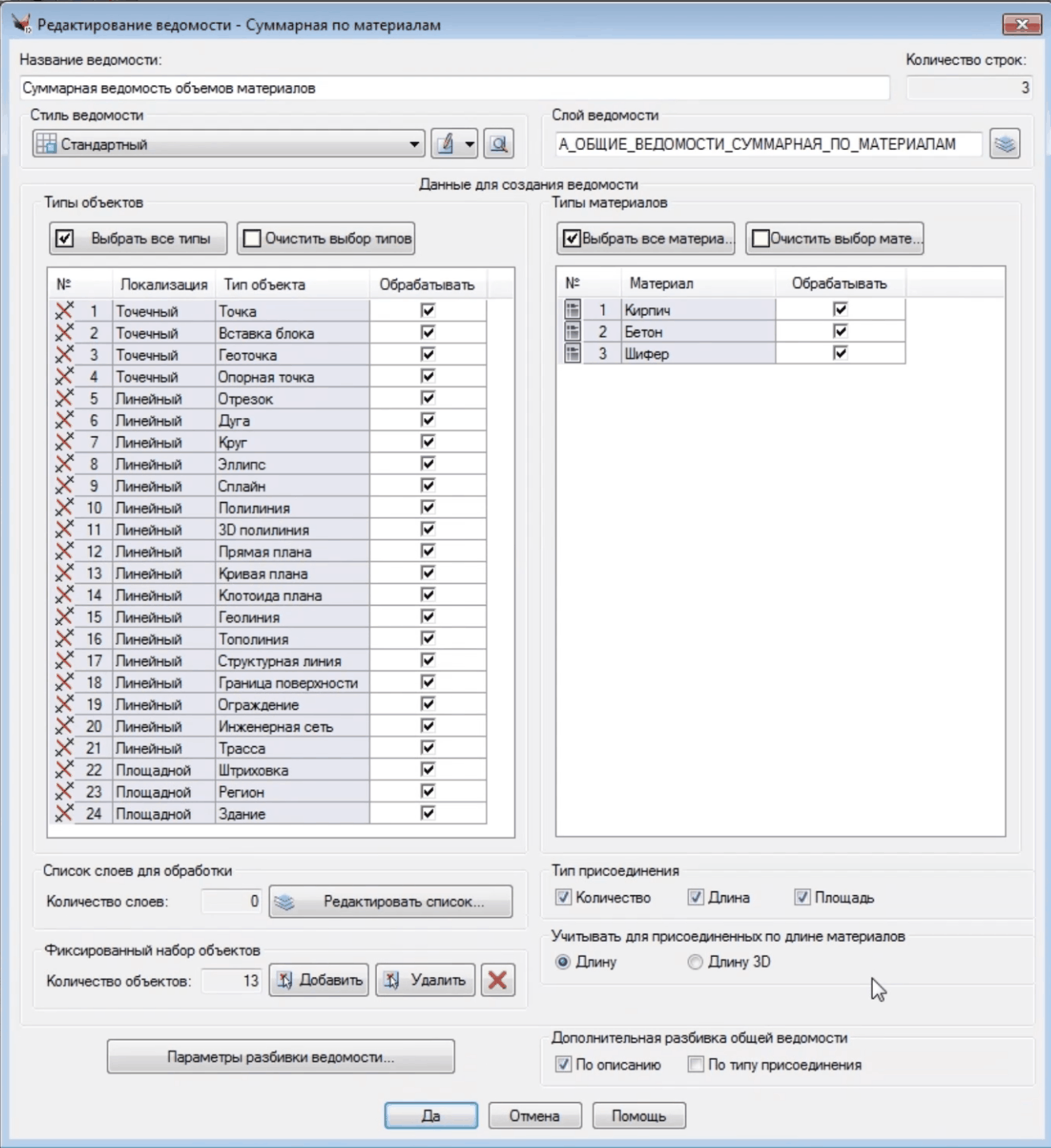Viewport: 1051px width, 1148px height.
Task: Click the material icon for Кирпич row
Action: click(x=572, y=310)
